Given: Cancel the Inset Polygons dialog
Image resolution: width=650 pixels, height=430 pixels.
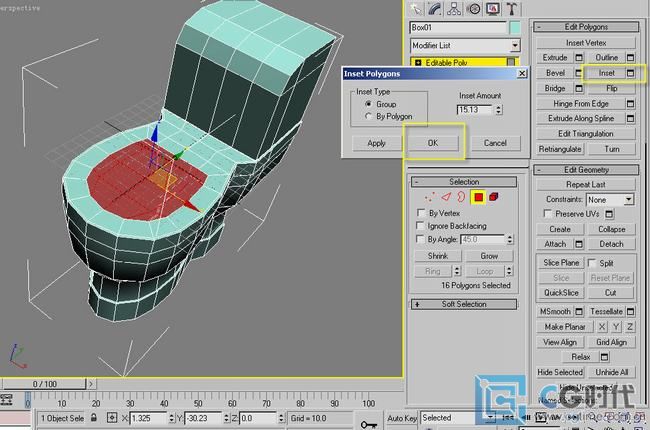Looking at the screenshot, I should click(495, 143).
